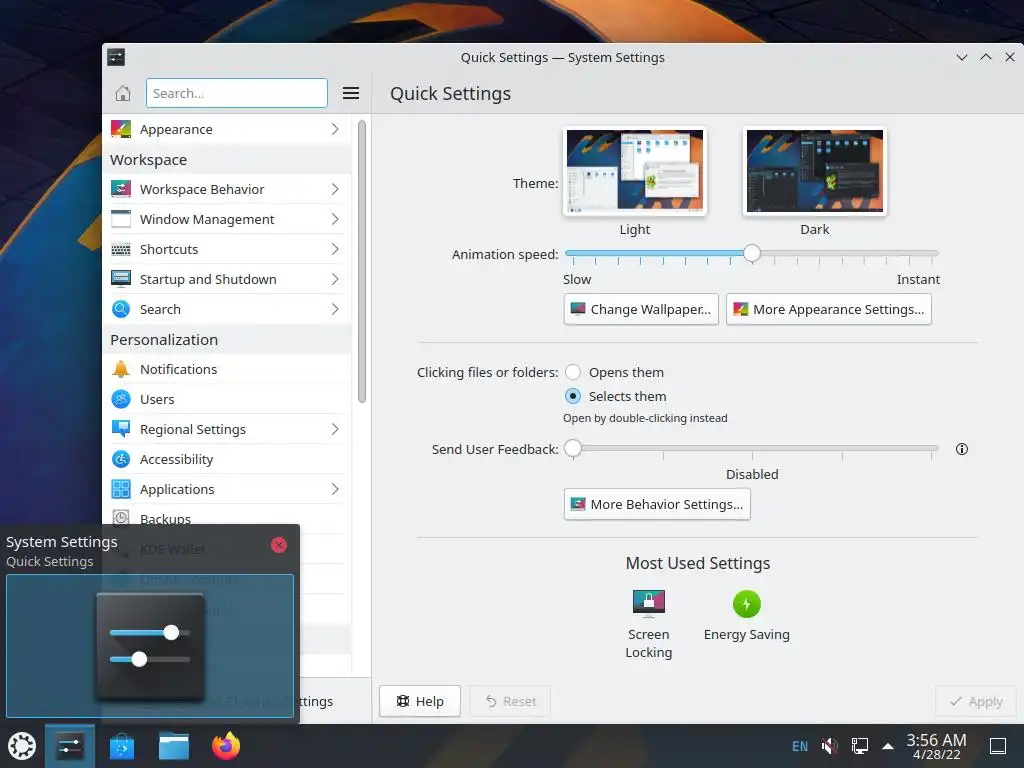Click System Settings taskbar icon

(x=70, y=746)
